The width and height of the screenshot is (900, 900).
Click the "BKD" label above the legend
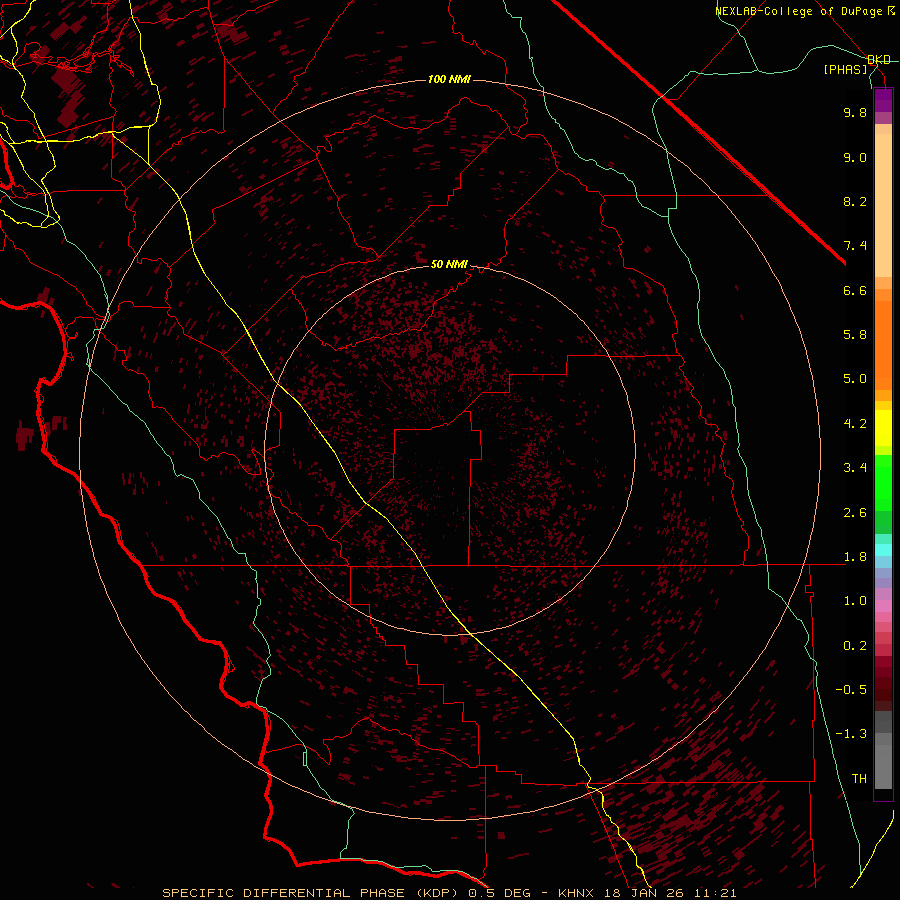tap(879, 60)
